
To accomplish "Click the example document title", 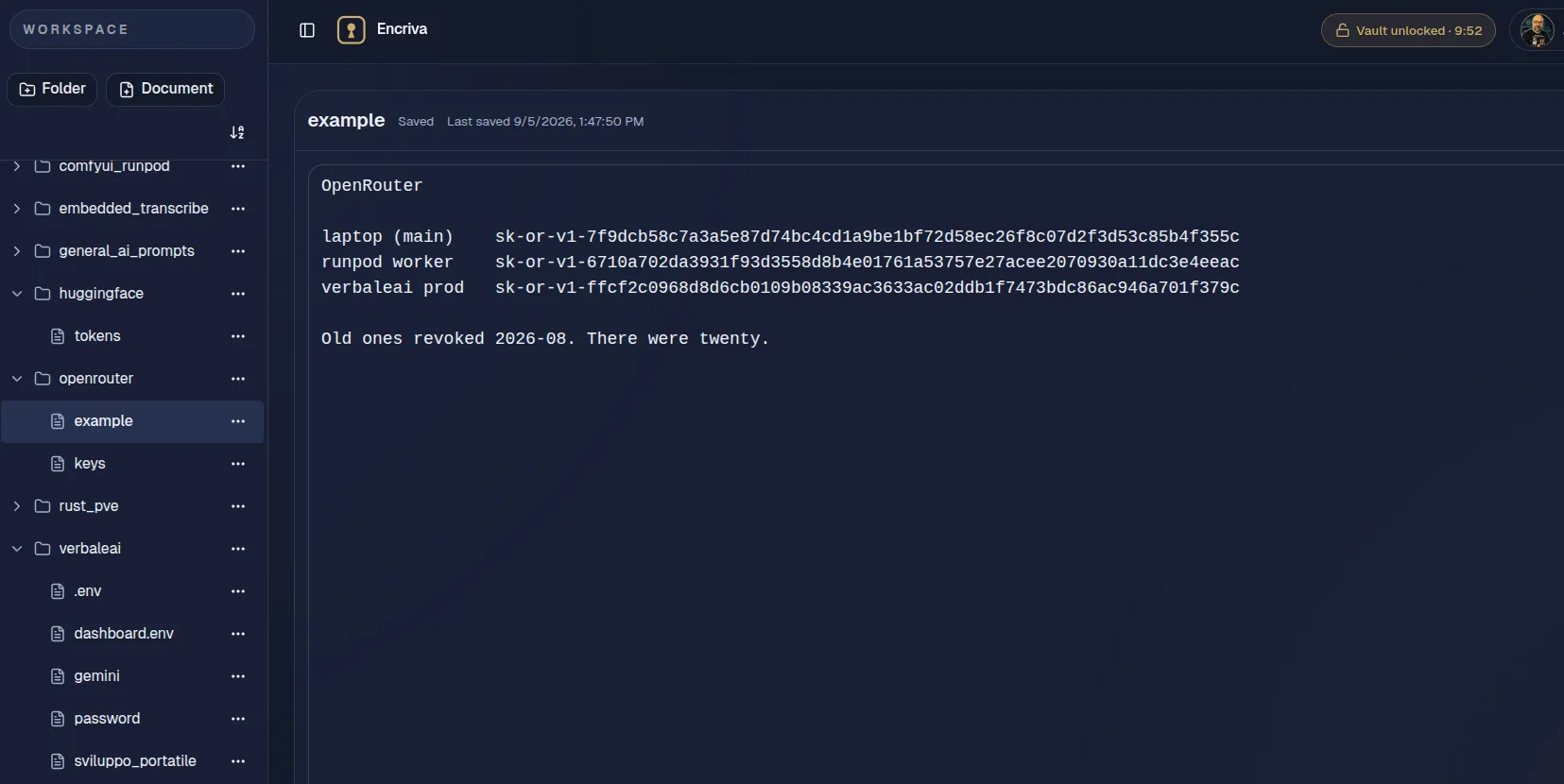I will 346,121.
